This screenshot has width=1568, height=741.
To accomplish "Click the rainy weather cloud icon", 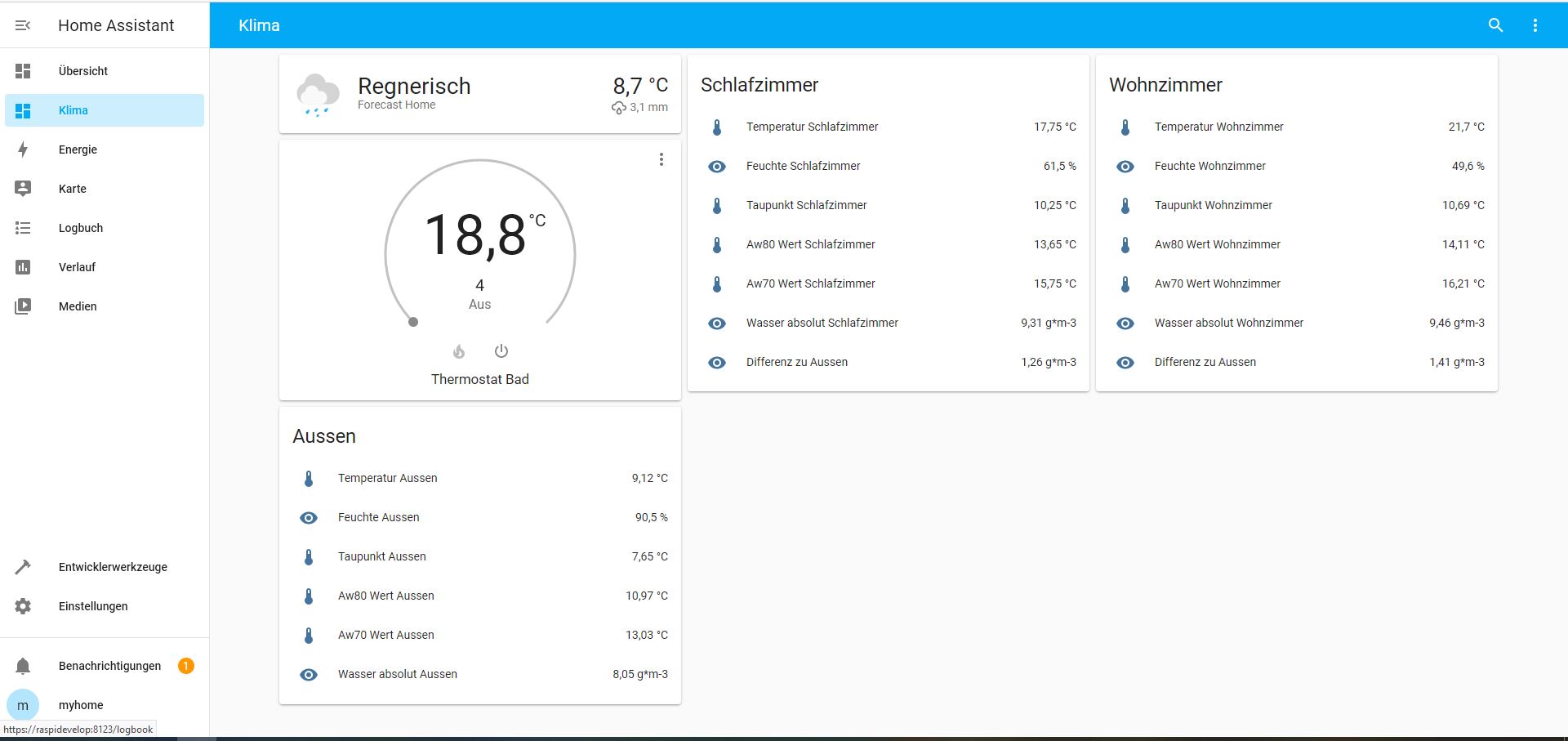I will click(318, 95).
